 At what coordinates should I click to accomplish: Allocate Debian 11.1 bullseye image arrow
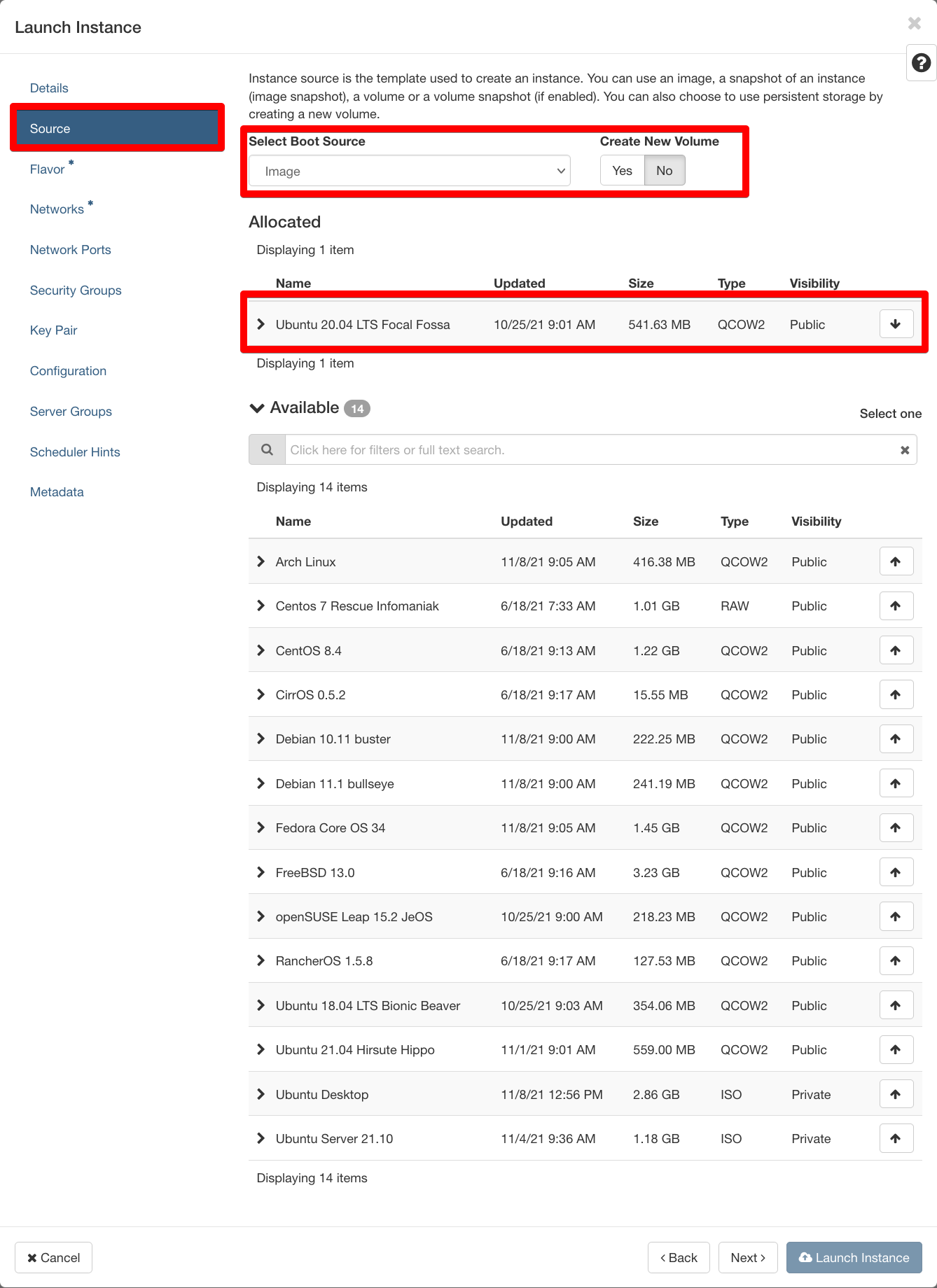click(x=896, y=783)
